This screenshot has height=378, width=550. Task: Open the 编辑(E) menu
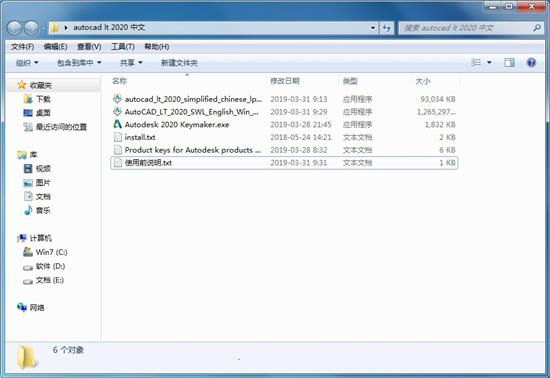[55, 47]
